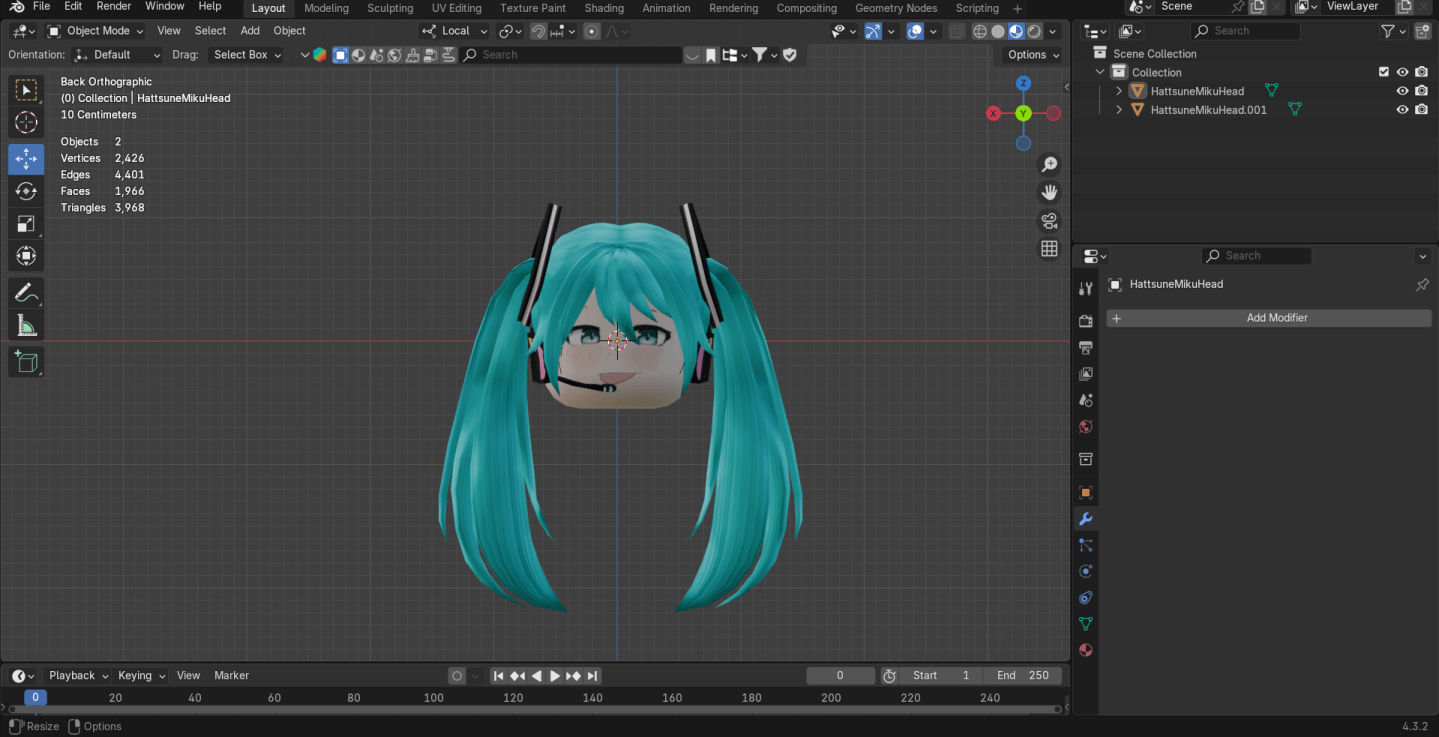This screenshot has height=737, width=1439.
Task: Click the Add Modifier button
Action: [x=1268, y=318]
